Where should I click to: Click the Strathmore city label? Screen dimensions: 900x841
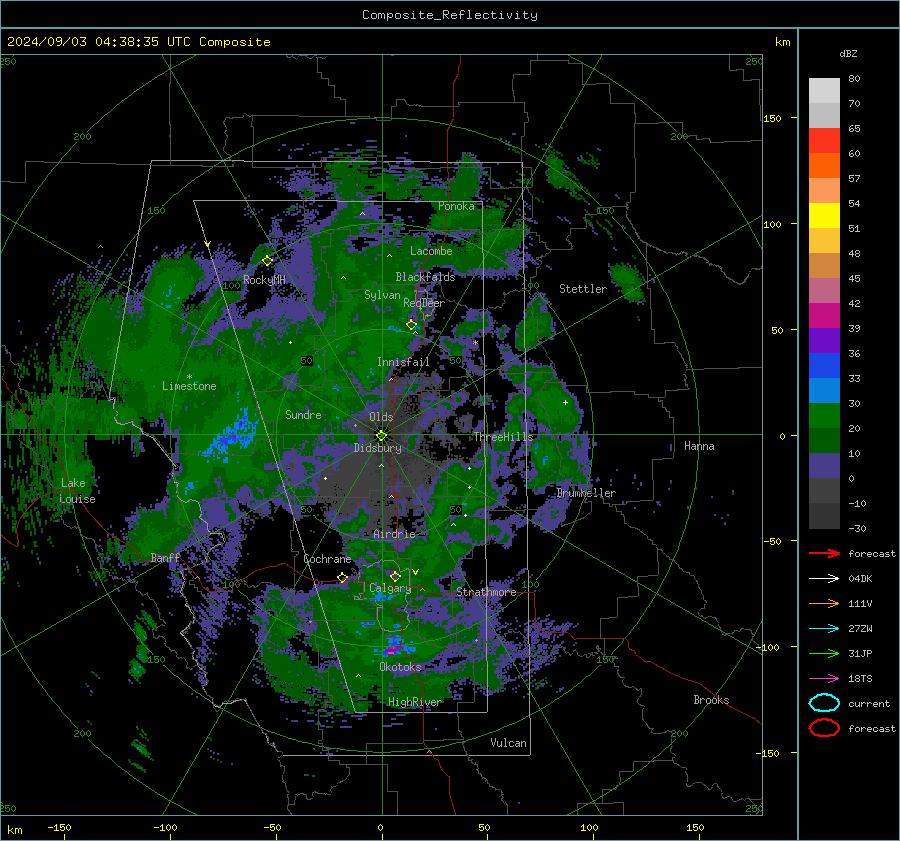(x=486, y=592)
